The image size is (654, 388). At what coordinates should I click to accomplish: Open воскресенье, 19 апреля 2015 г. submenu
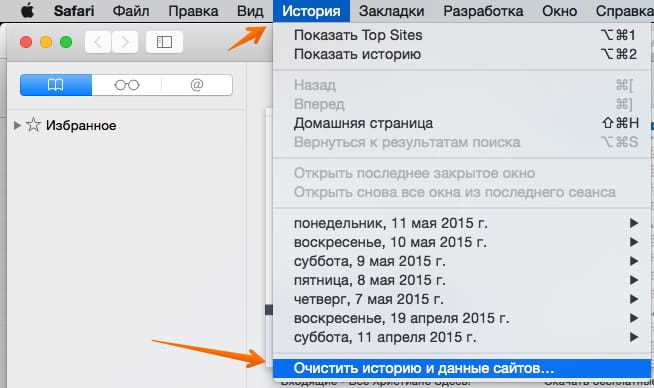pyautogui.click(x=462, y=318)
